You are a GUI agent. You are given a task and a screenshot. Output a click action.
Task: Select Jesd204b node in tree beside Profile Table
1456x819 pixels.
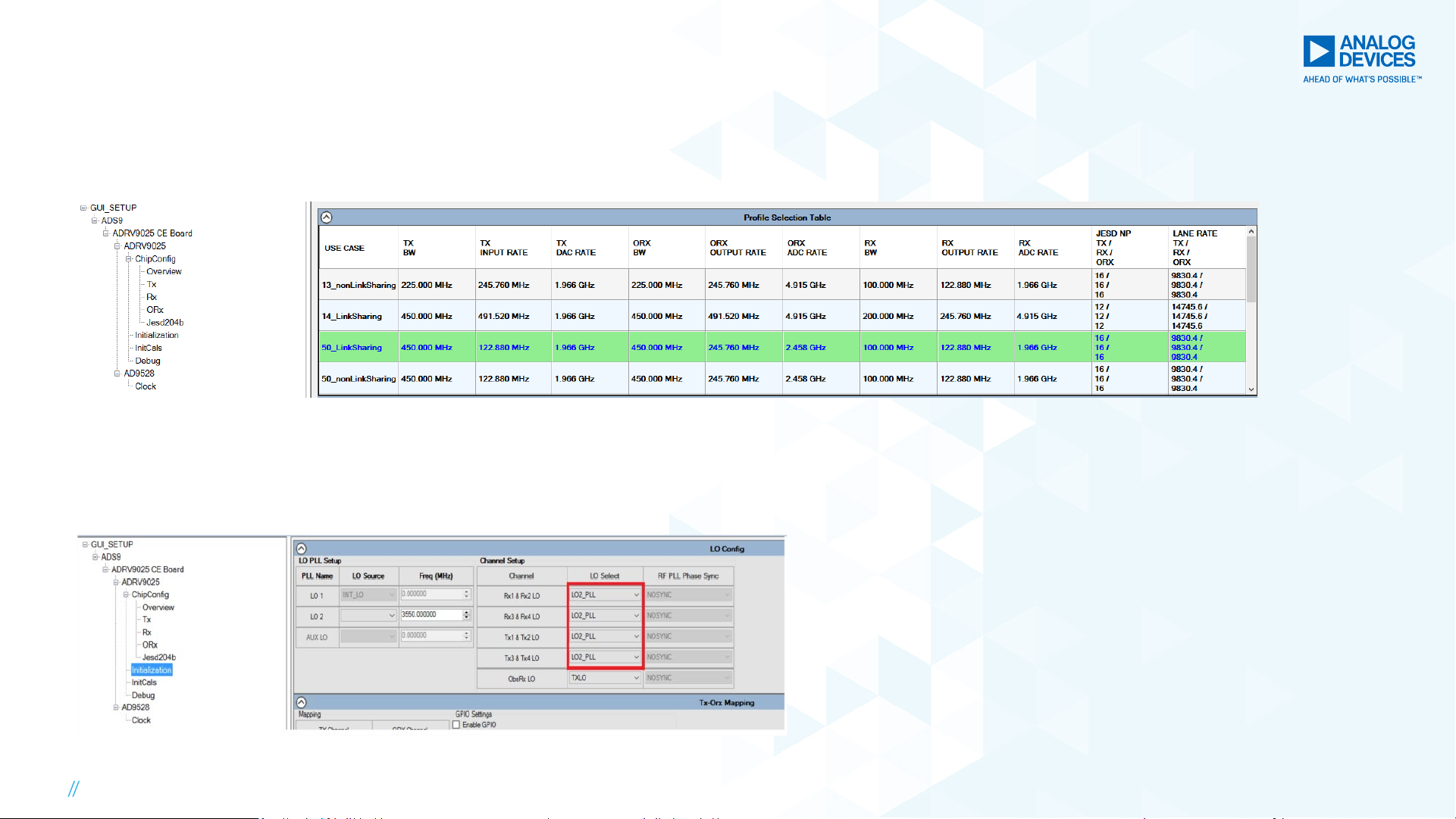[164, 322]
